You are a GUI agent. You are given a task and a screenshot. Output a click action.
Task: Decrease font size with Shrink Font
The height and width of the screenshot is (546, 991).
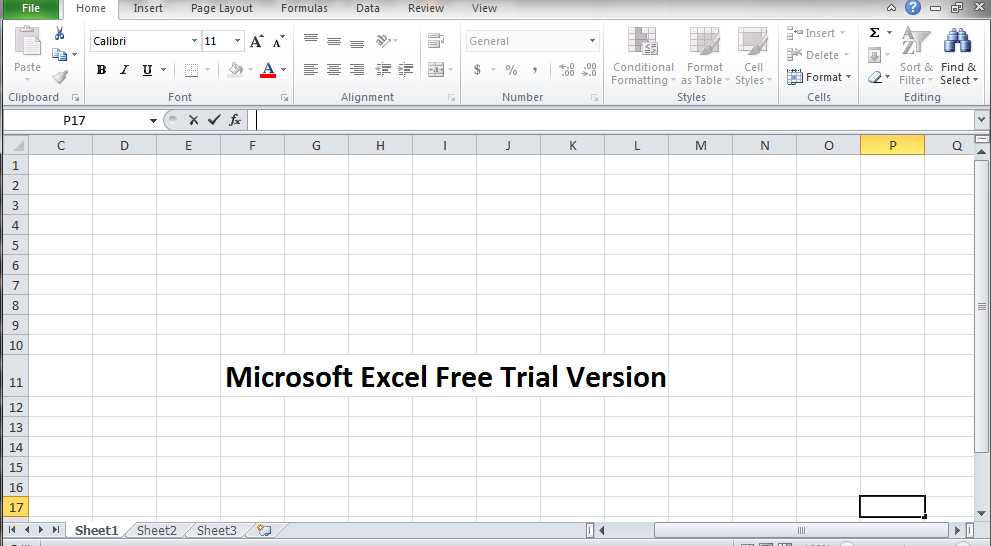pos(279,42)
